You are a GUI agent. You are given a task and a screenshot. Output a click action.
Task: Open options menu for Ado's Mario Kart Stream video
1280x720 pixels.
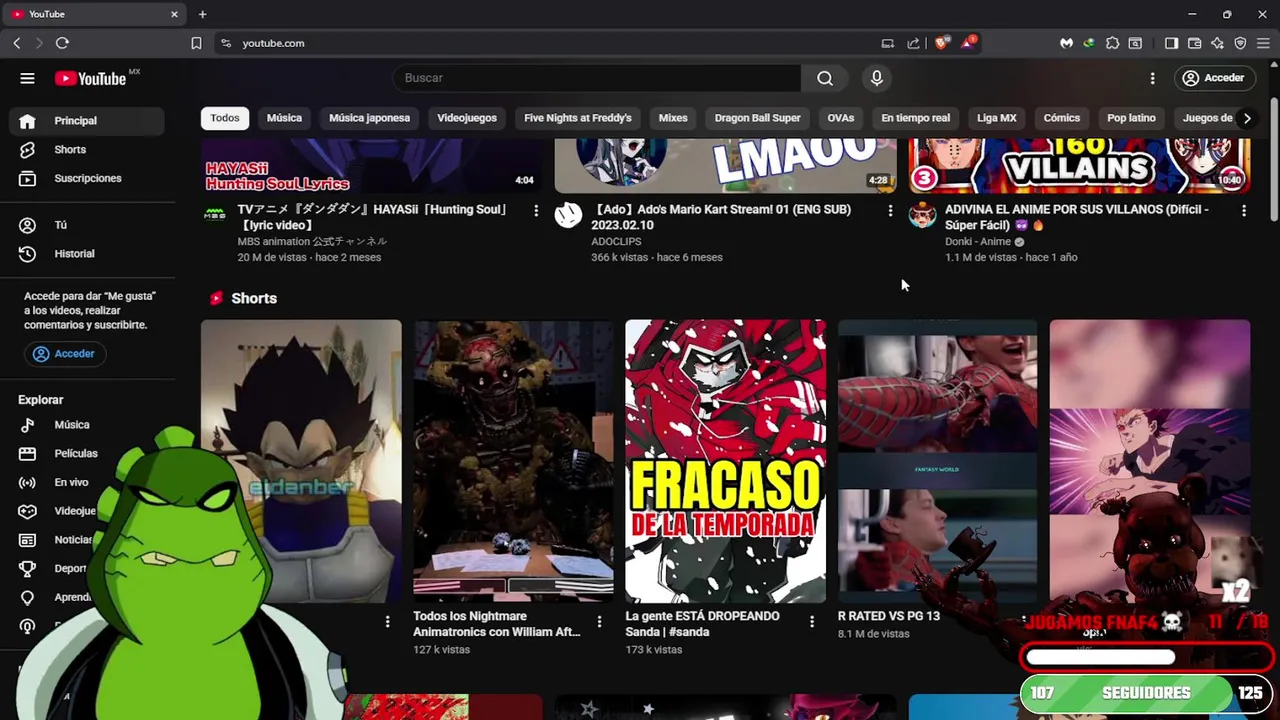click(x=890, y=211)
